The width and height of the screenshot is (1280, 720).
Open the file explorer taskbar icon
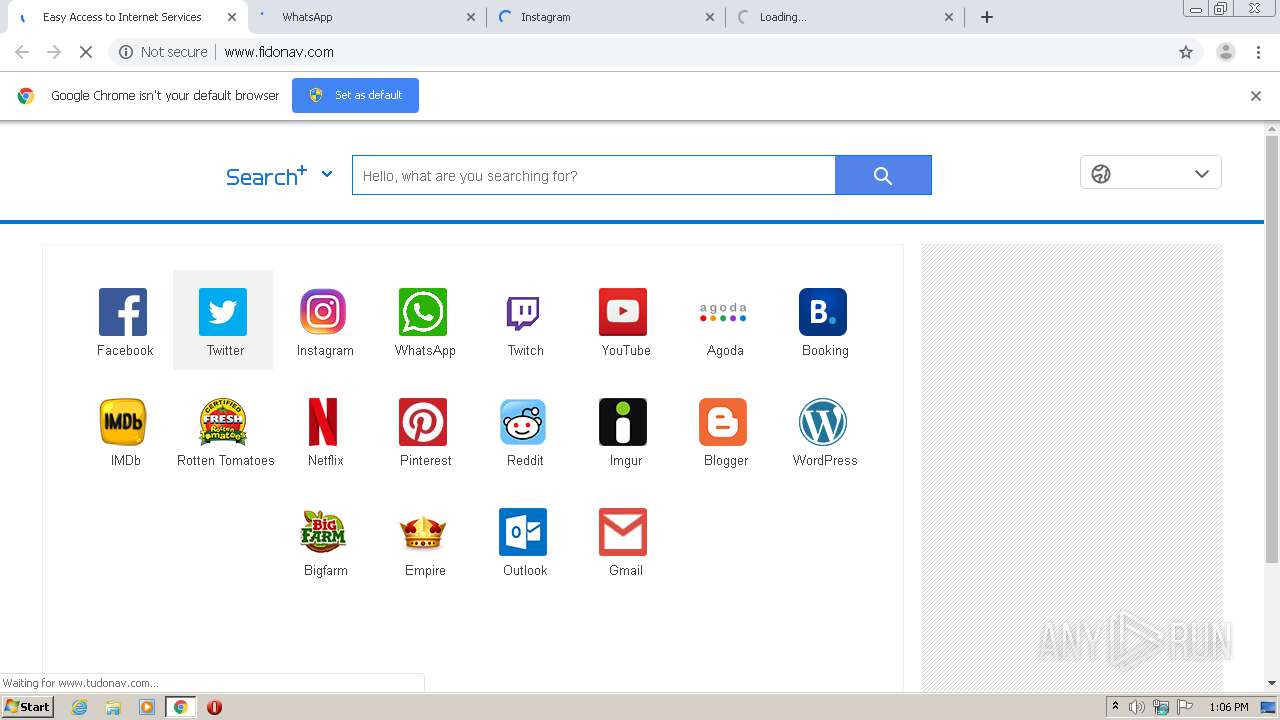(x=113, y=707)
